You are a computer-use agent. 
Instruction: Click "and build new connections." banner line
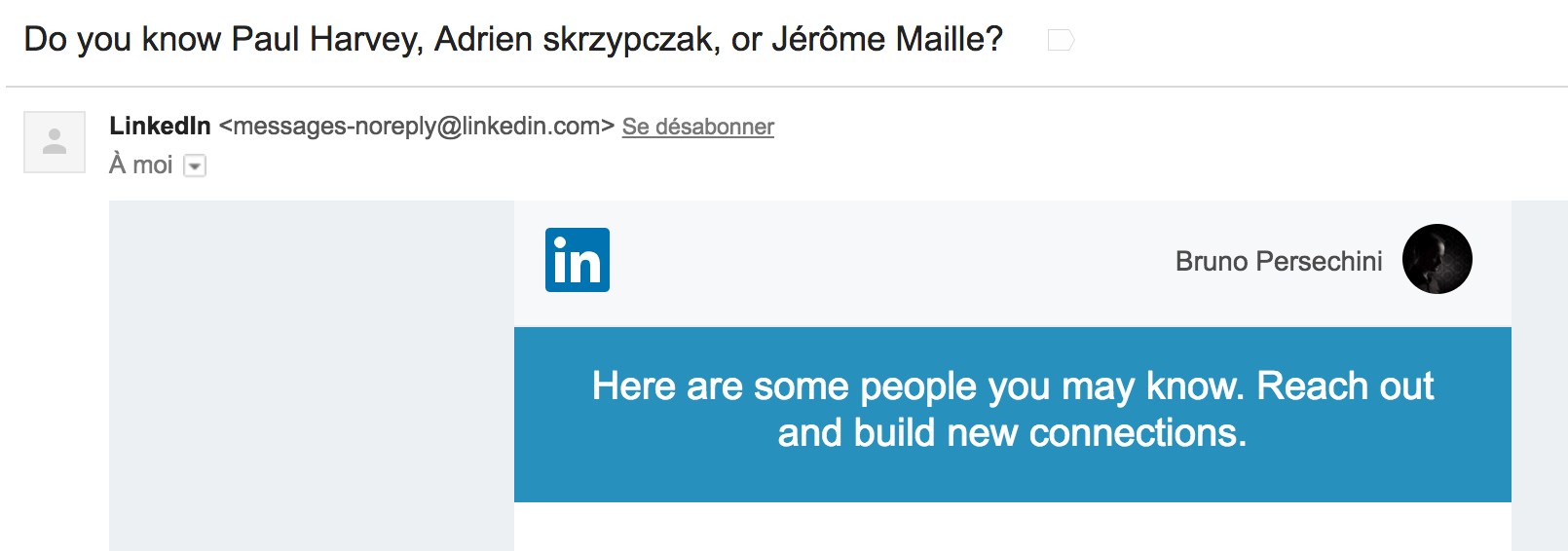click(1012, 433)
